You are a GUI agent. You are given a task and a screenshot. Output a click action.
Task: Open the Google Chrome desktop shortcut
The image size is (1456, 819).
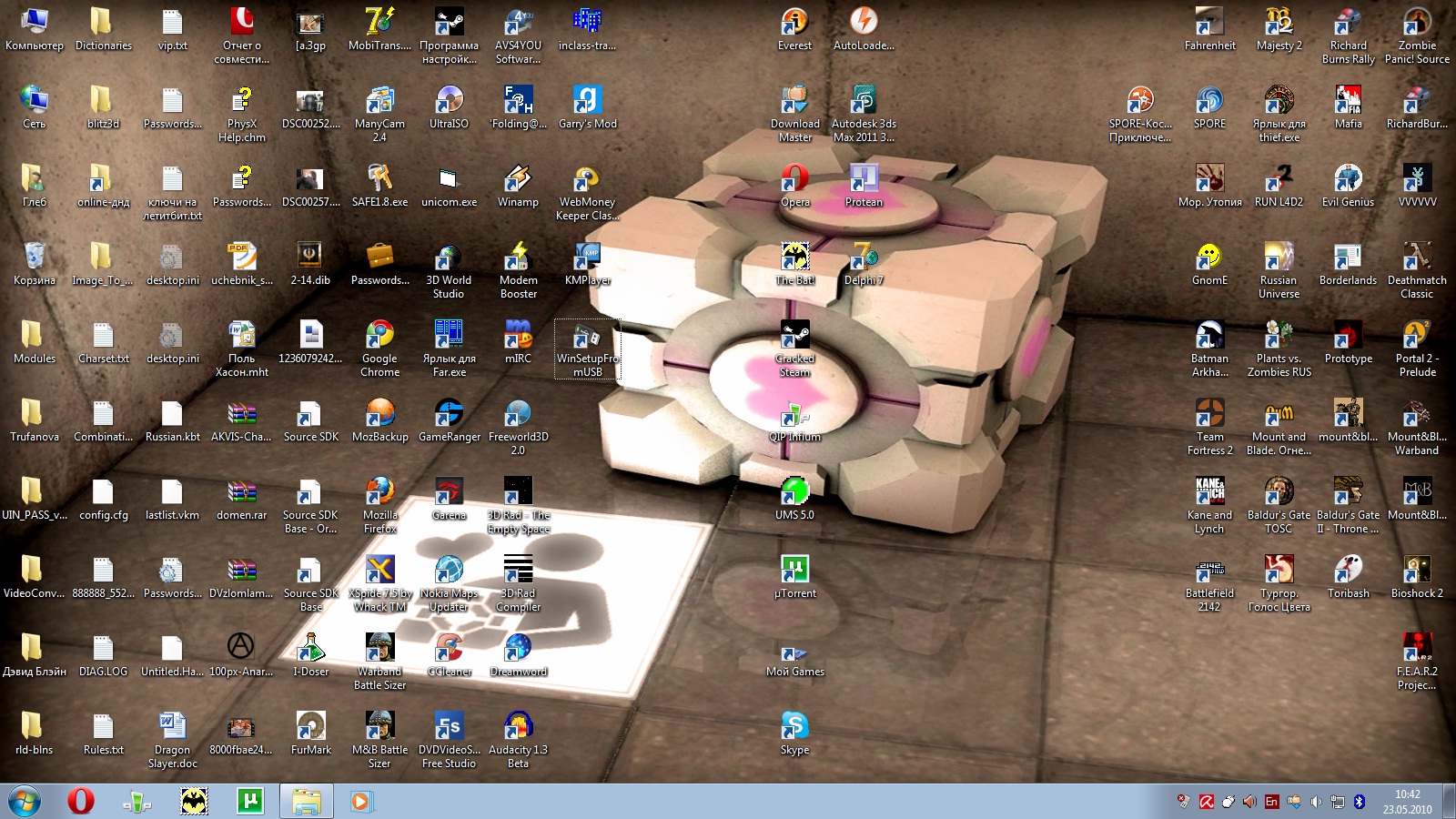[x=379, y=337]
